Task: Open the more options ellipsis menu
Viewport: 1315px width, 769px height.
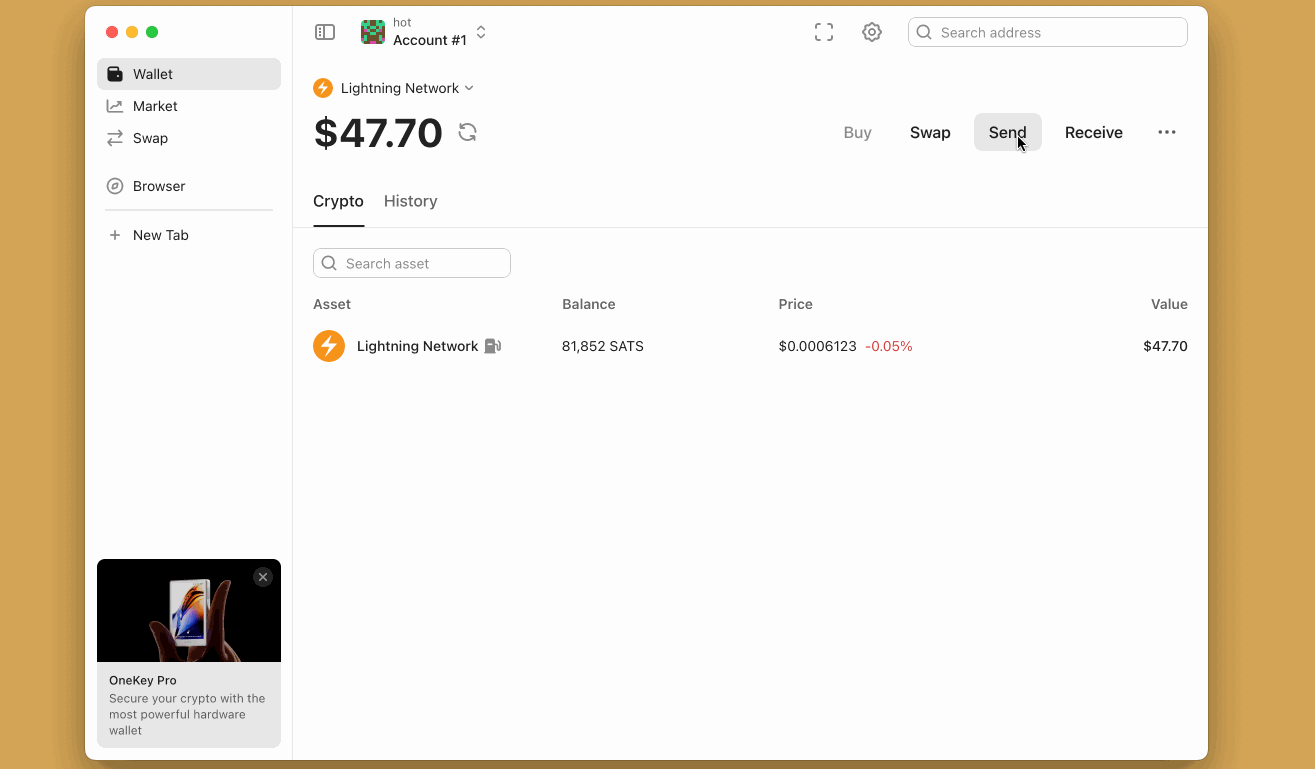Action: (x=1167, y=132)
